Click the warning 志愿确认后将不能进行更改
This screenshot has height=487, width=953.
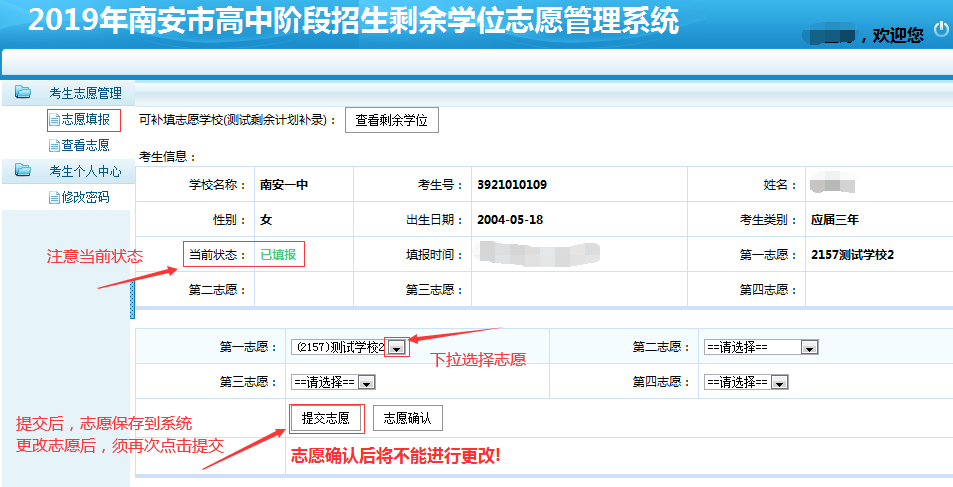[396, 456]
